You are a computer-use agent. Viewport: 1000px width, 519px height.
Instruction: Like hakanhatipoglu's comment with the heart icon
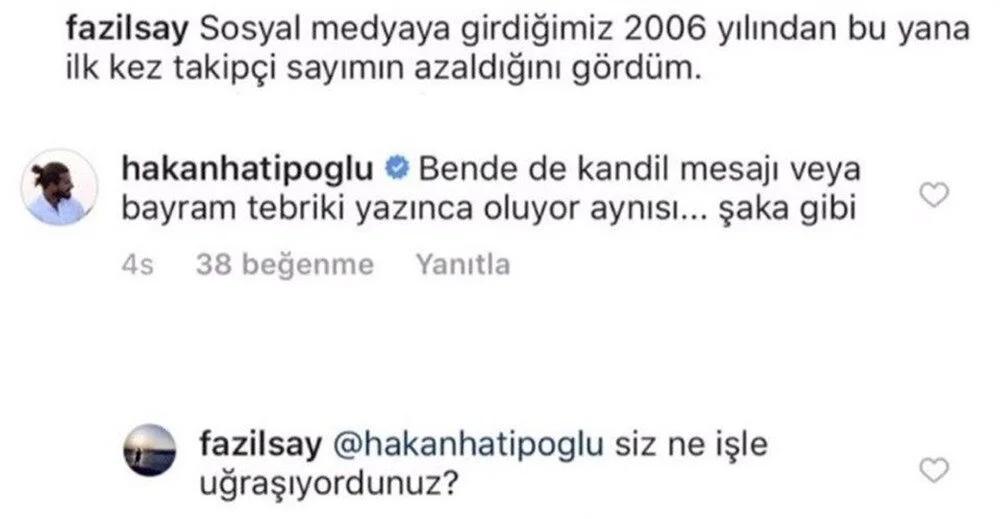click(x=934, y=195)
